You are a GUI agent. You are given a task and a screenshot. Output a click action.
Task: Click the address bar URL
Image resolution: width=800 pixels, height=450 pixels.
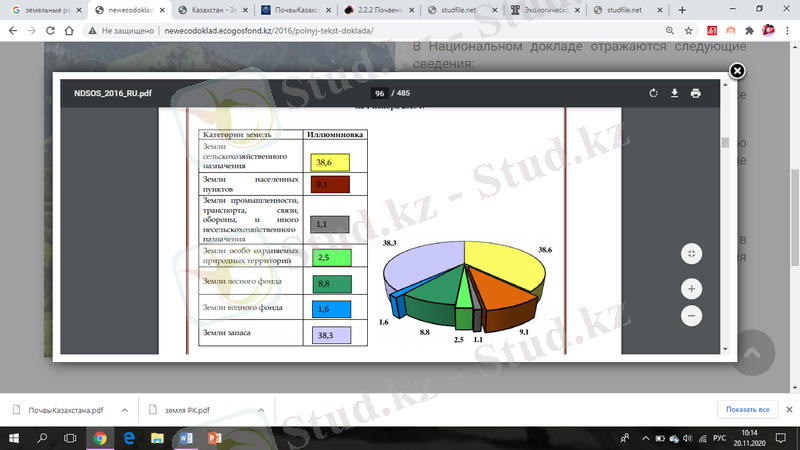(x=269, y=31)
